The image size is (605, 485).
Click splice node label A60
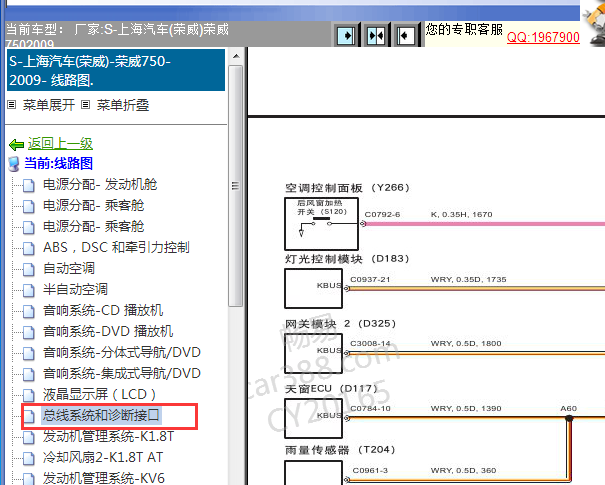pyautogui.click(x=569, y=408)
